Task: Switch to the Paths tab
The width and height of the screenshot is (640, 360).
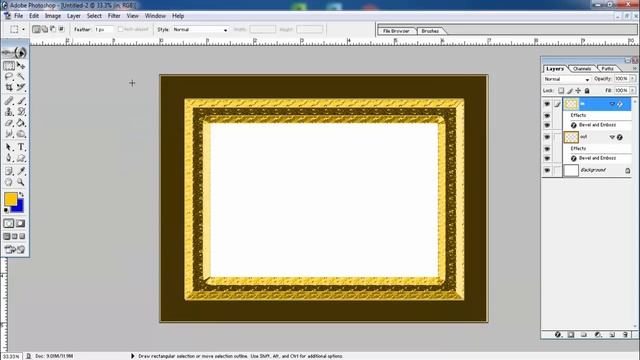Action: [x=607, y=69]
